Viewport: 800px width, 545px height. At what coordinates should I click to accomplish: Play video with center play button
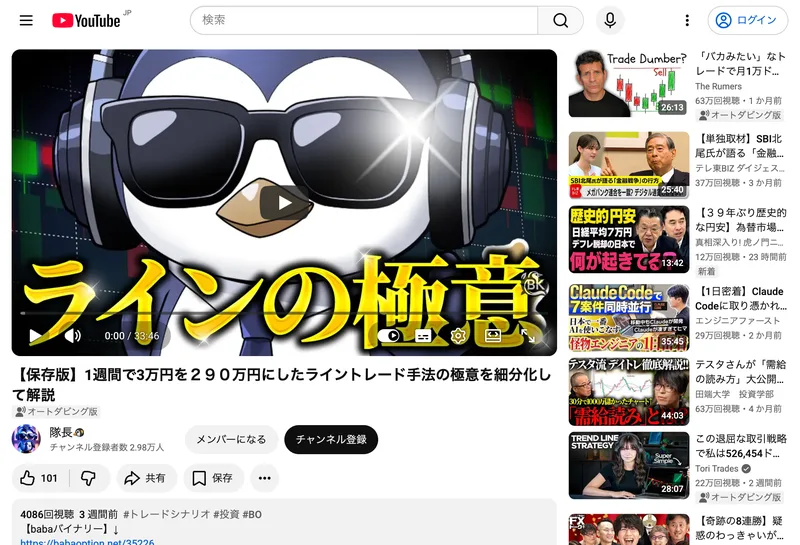click(284, 203)
